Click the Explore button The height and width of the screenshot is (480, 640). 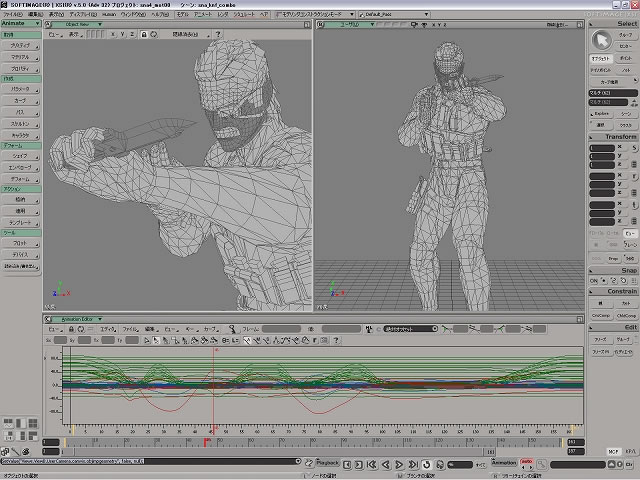coord(601,113)
